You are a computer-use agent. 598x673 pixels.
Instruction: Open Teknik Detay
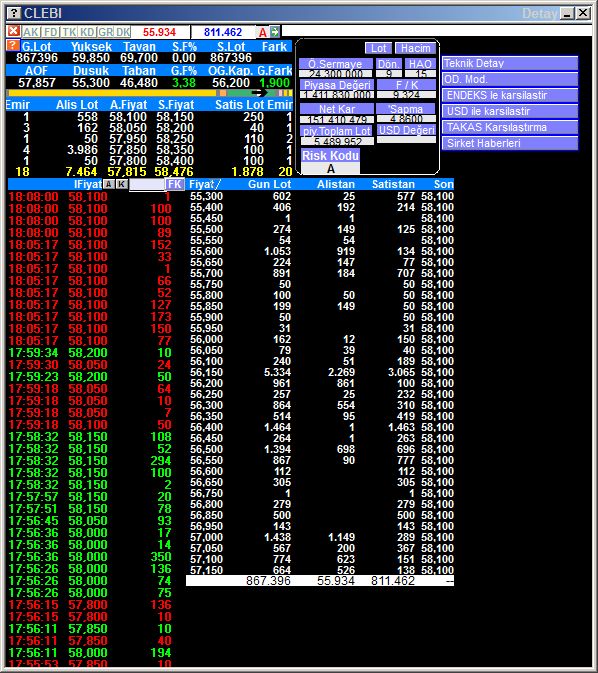510,63
